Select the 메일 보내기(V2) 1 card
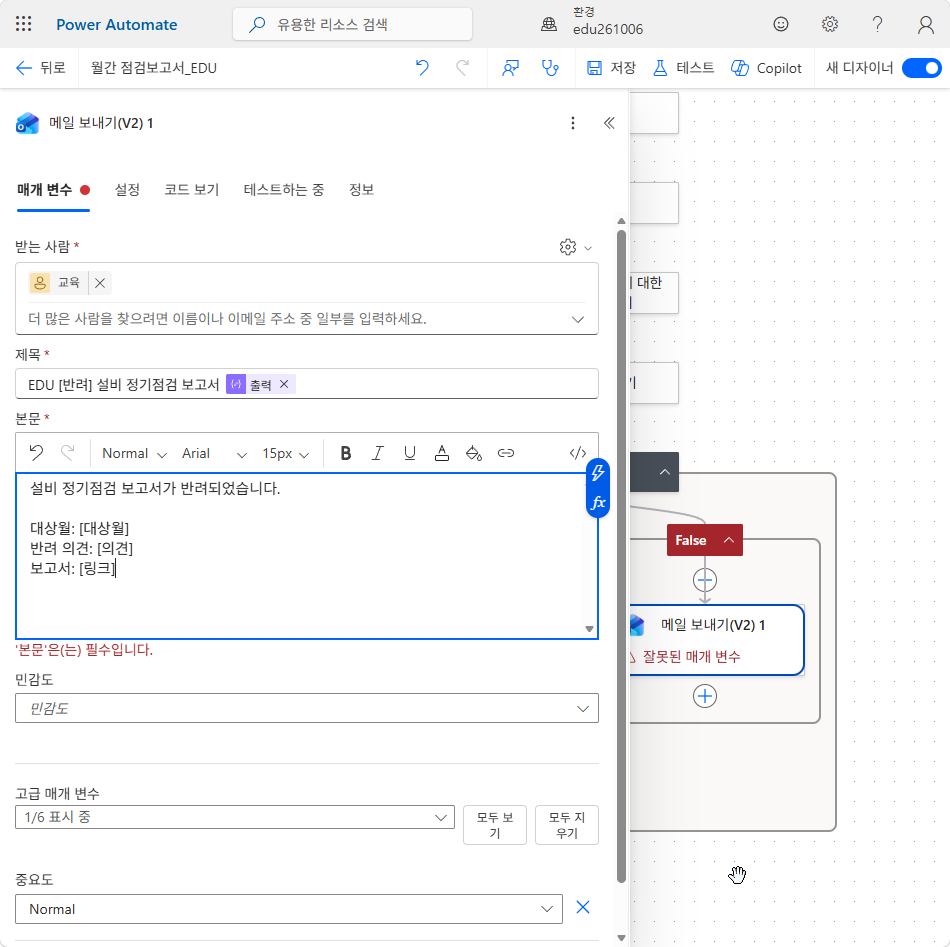 tap(716, 640)
